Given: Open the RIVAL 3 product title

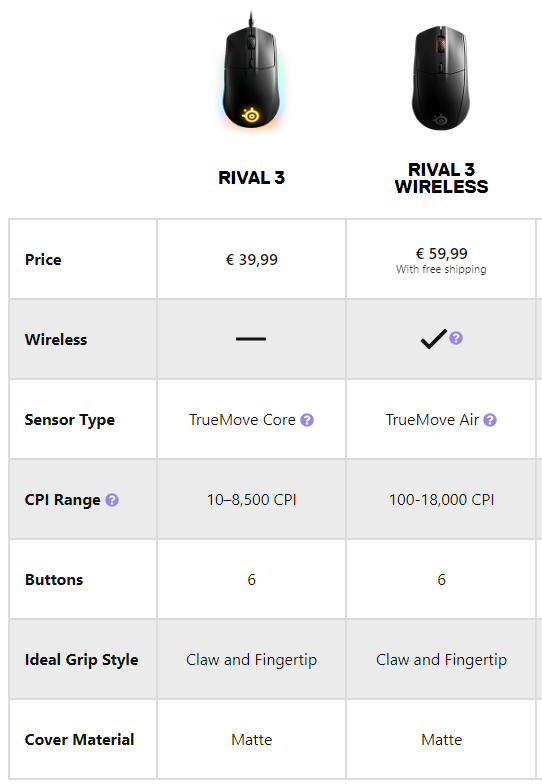Looking at the screenshot, I should point(252,178).
